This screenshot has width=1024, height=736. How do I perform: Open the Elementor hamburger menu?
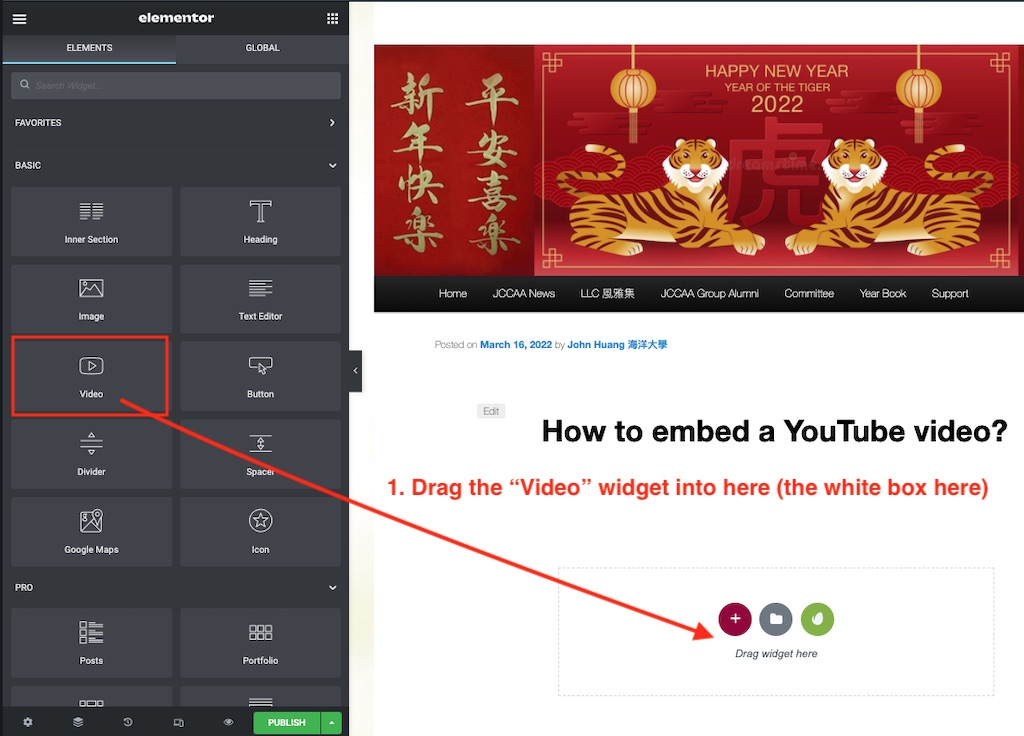click(x=20, y=19)
